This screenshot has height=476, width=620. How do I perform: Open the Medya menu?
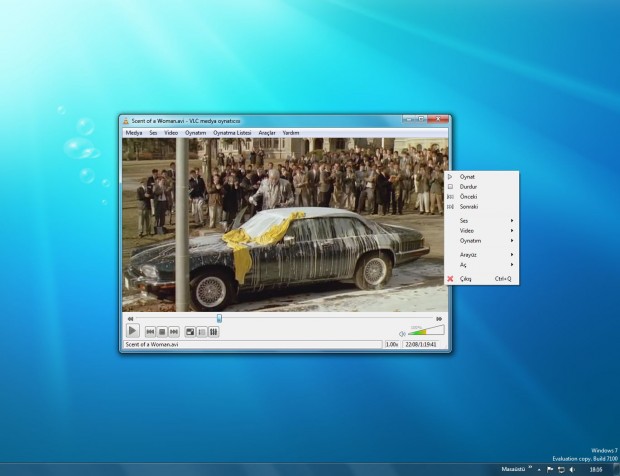point(134,132)
